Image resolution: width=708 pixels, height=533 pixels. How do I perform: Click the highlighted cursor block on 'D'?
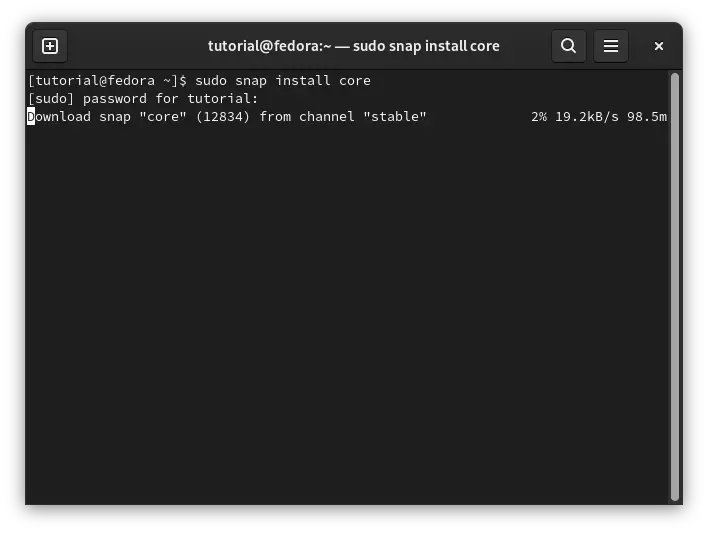[31, 117]
